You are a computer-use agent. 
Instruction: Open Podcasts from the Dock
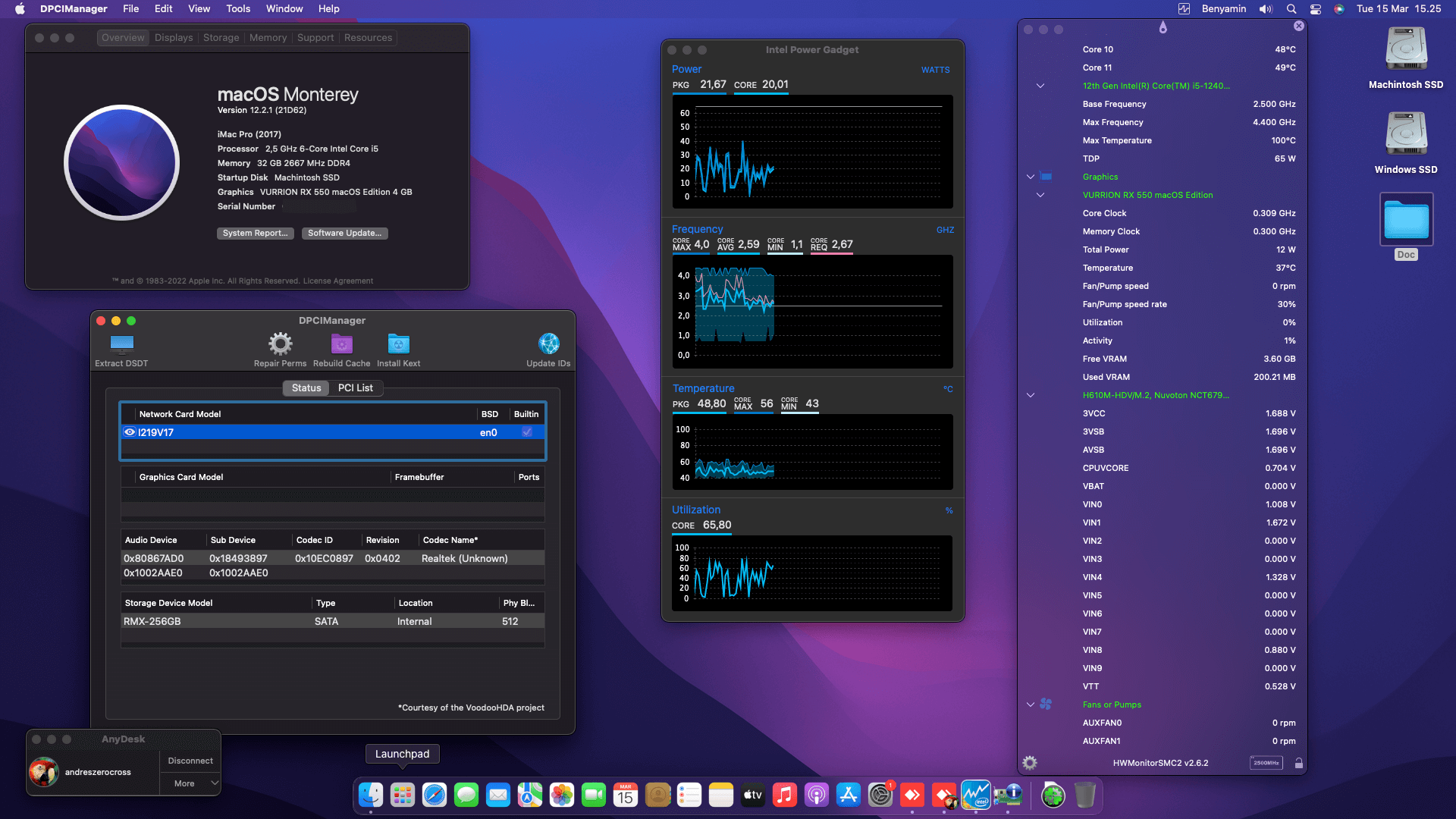coord(817,795)
